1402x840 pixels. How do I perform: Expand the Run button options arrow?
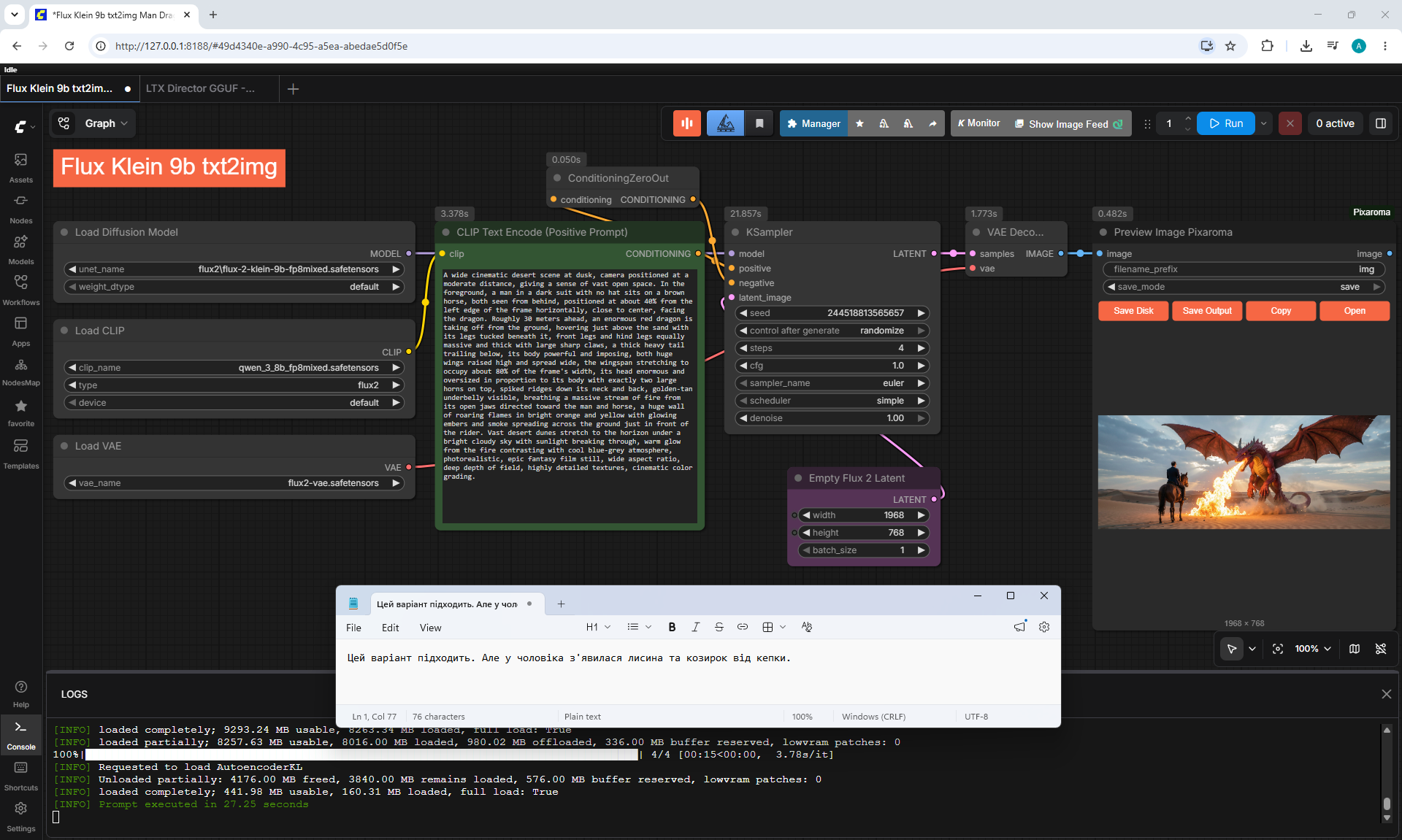coord(1264,123)
